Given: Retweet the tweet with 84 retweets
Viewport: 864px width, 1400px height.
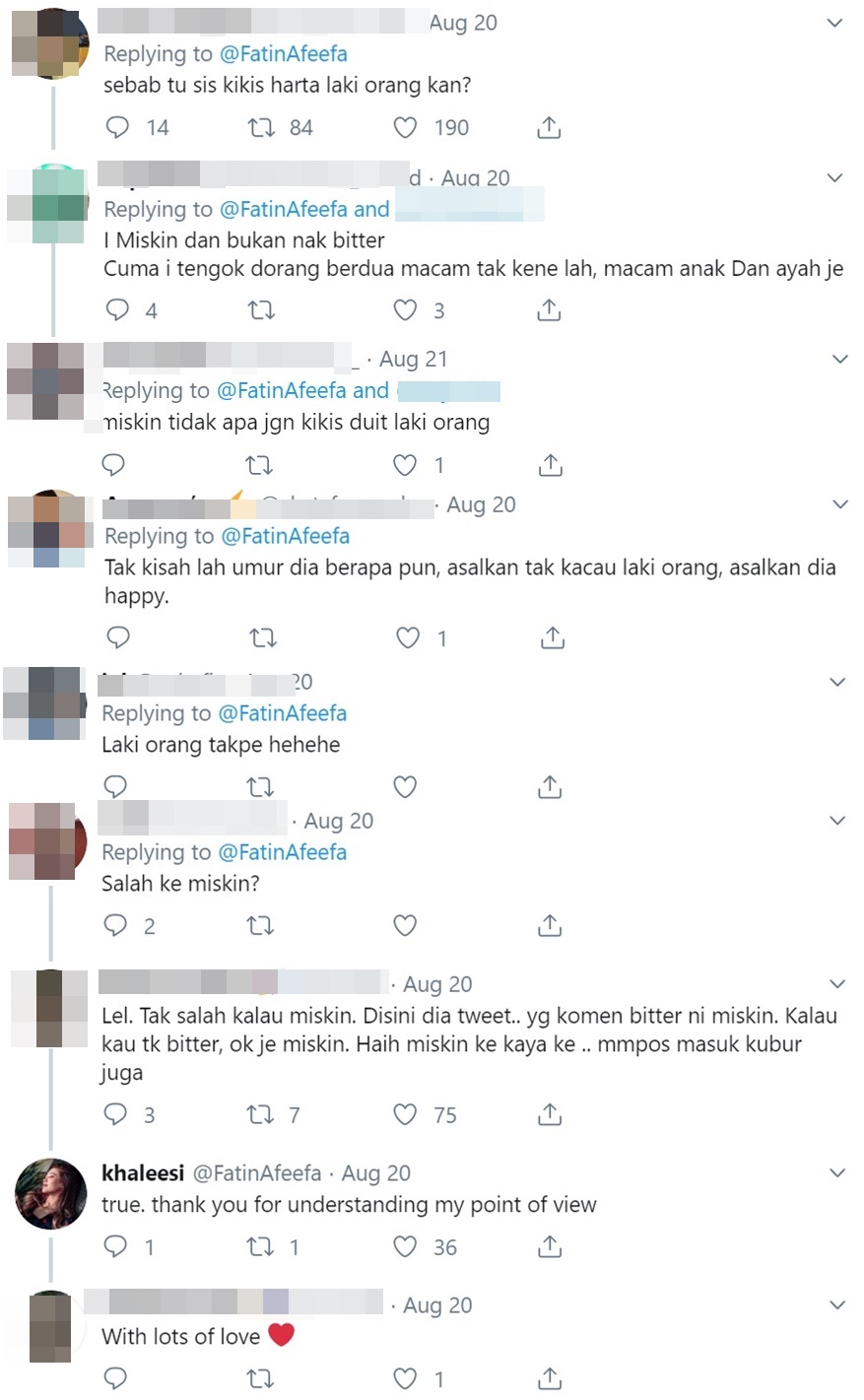Looking at the screenshot, I should click(261, 127).
